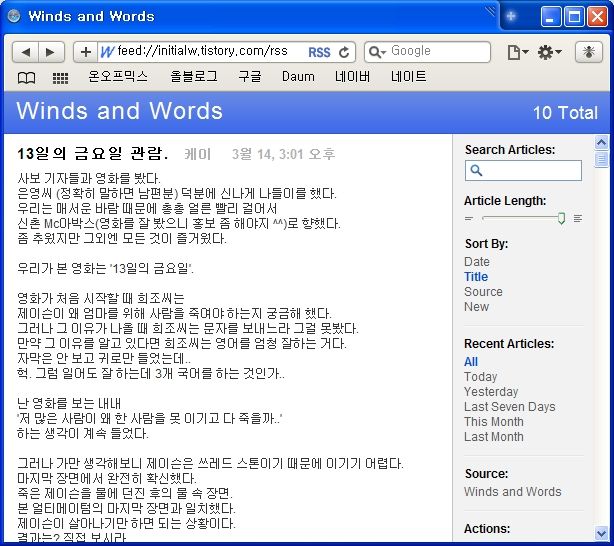Click the Winds and Words feed title
This screenshot has height=546, width=614.
[x=119, y=111]
